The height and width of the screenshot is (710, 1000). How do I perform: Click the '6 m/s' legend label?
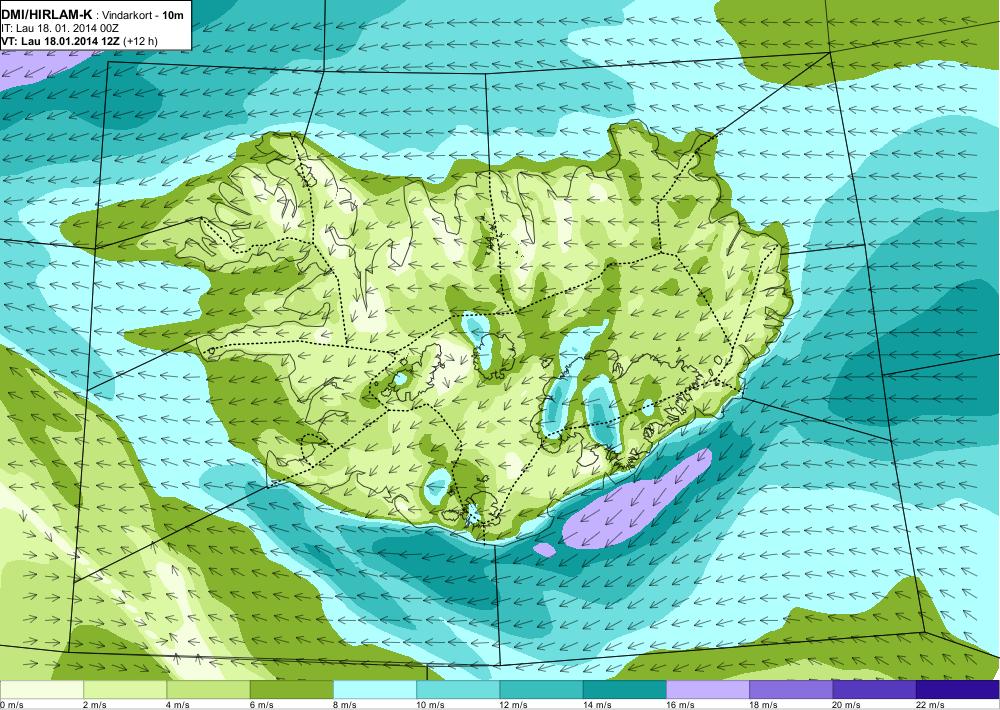tap(261, 705)
